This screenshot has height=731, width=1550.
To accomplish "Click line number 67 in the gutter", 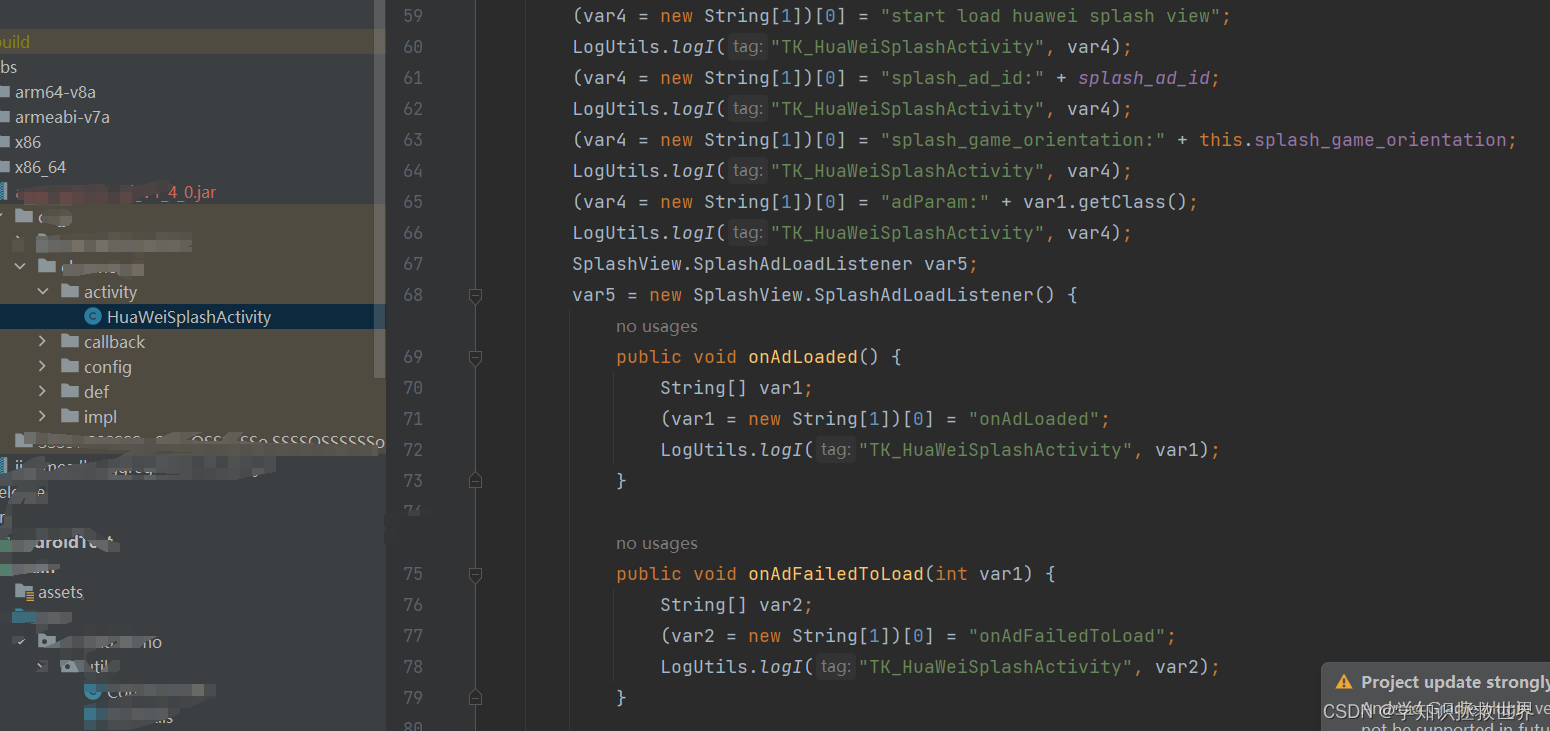I will click(x=412, y=264).
